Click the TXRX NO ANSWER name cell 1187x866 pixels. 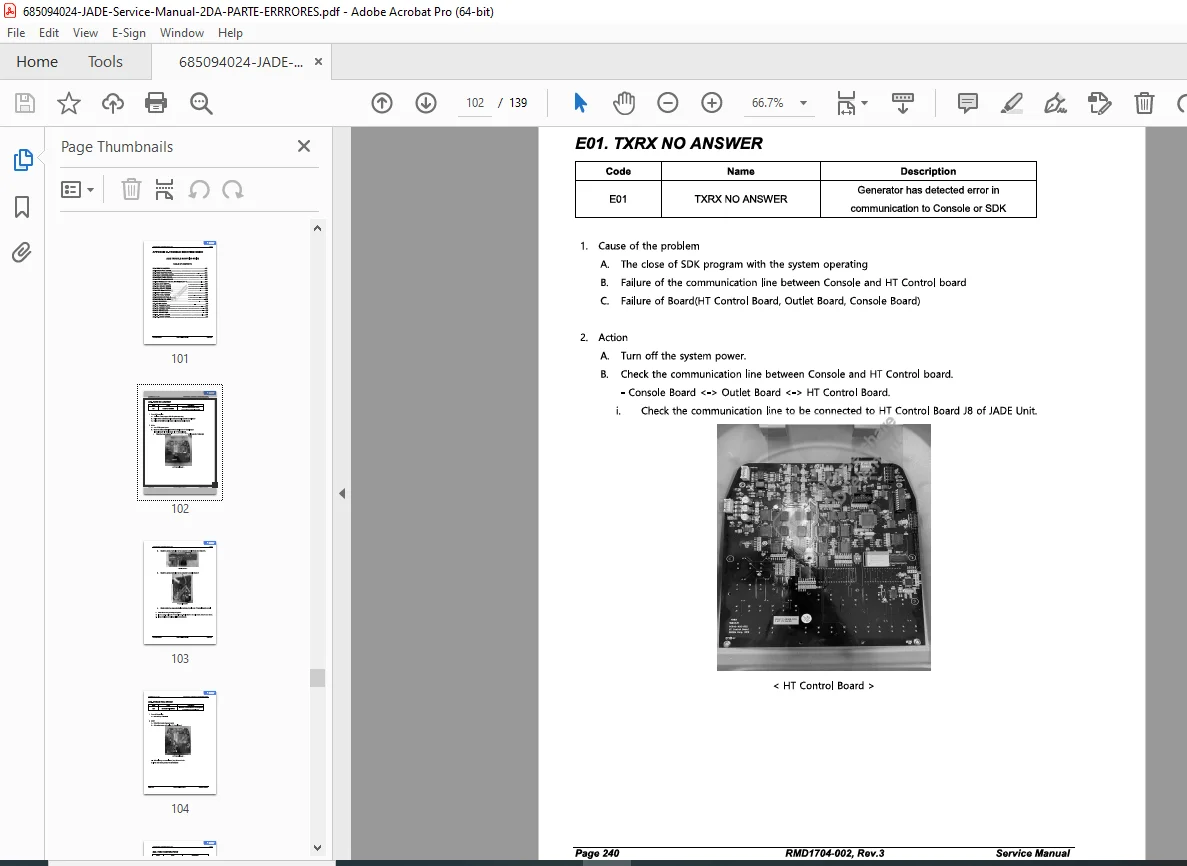pyautogui.click(x=740, y=199)
